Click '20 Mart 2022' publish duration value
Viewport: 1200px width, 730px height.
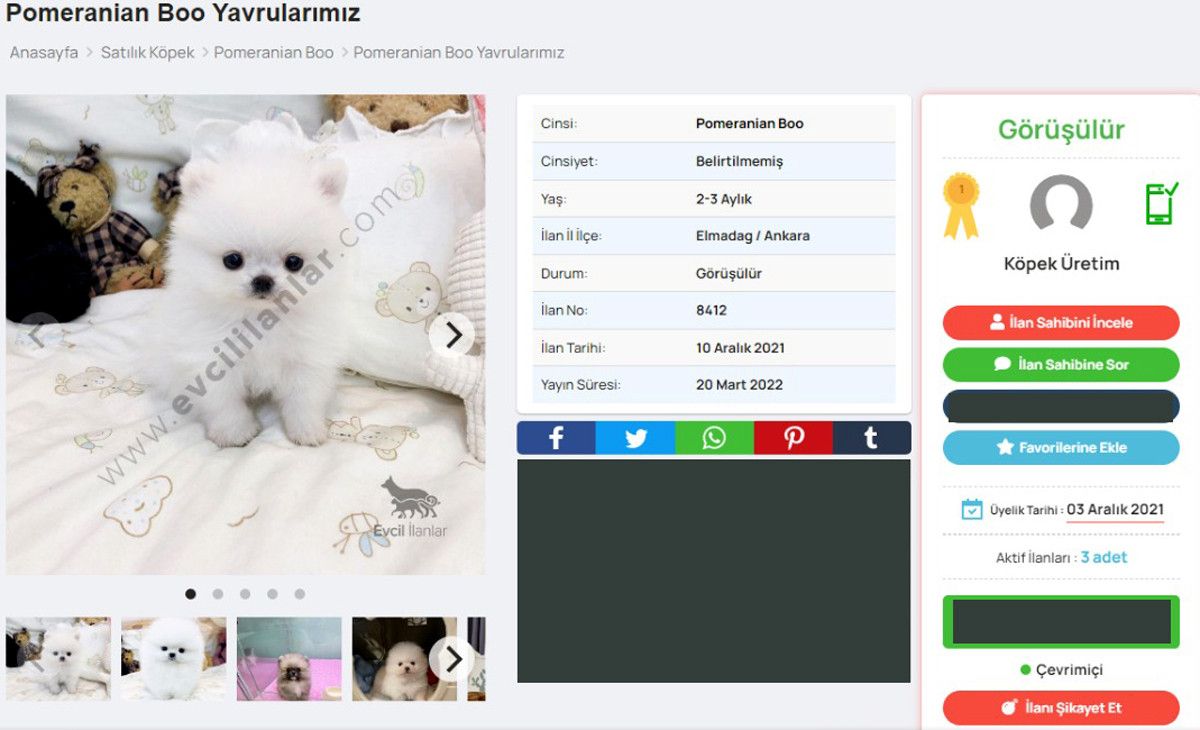pos(739,384)
